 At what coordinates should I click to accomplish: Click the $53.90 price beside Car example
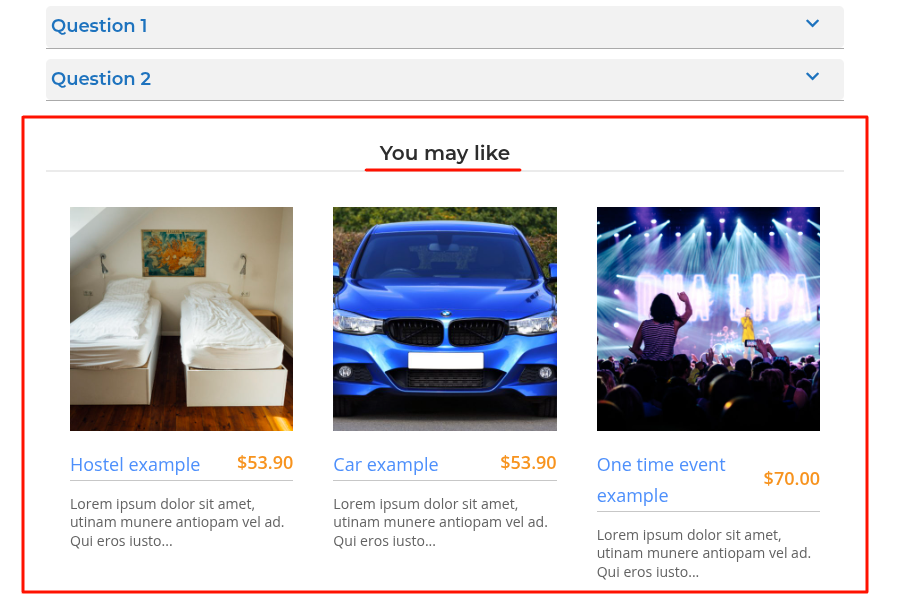coord(528,463)
